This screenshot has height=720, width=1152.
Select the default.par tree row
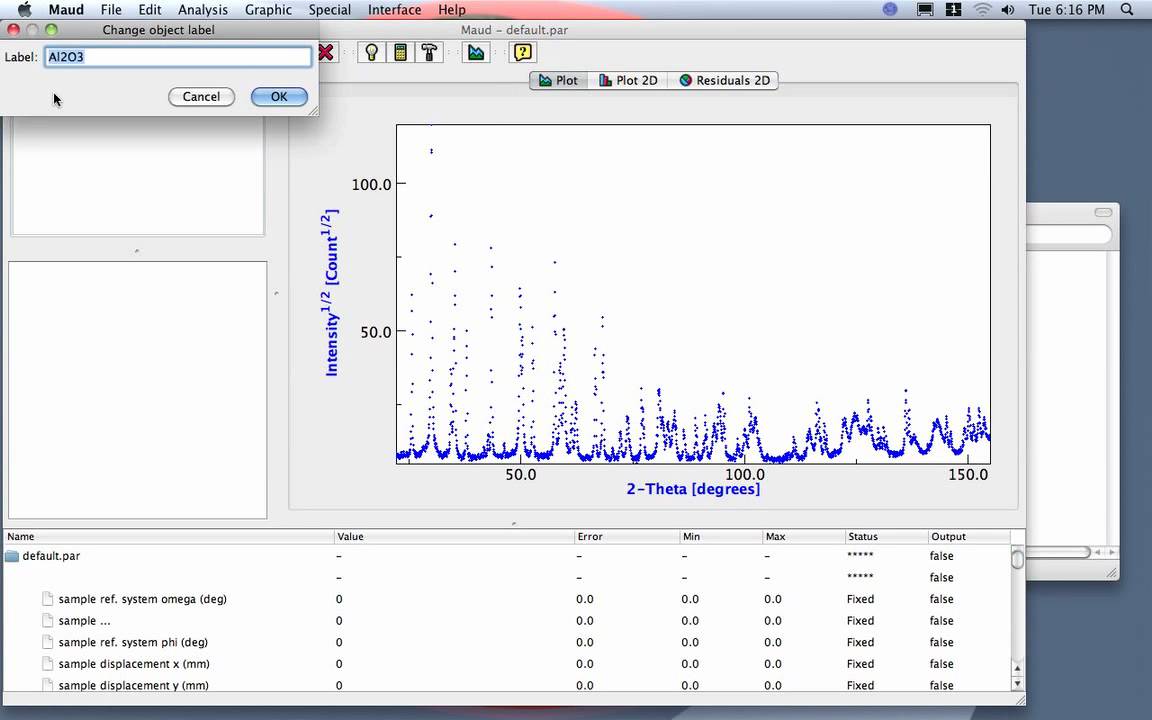tap(507, 556)
